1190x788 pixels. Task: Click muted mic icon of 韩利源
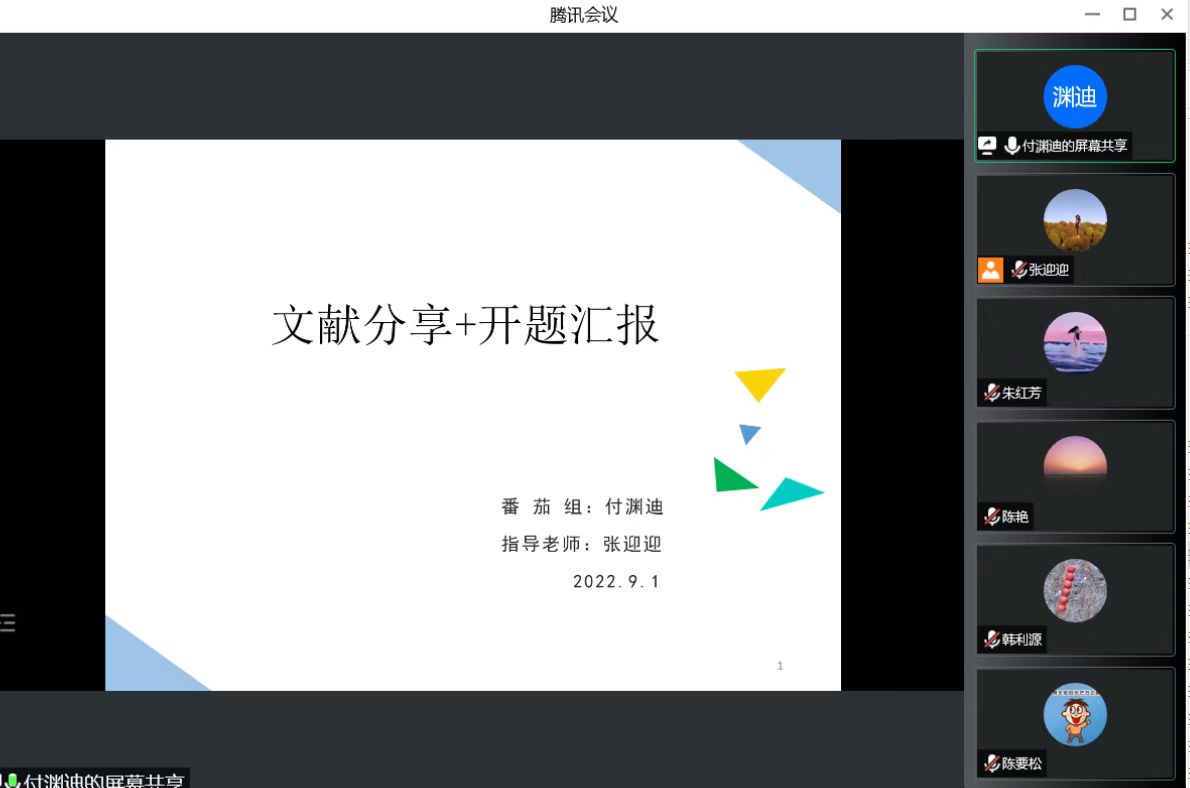click(991, 639)
